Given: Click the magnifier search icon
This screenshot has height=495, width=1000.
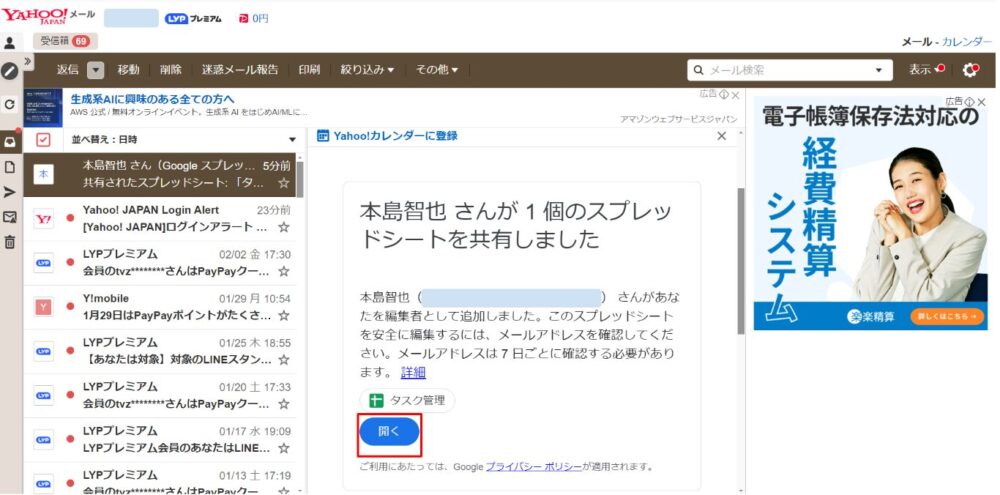Looking at the screenshot, I should (698, 71).
